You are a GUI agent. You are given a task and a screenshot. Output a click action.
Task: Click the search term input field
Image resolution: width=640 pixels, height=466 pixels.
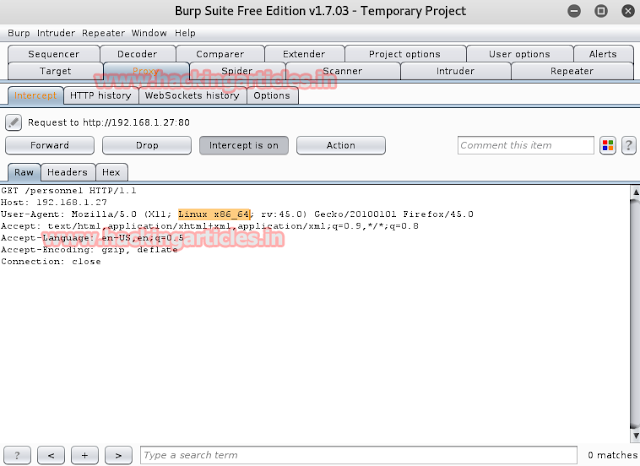coord(359,455)
